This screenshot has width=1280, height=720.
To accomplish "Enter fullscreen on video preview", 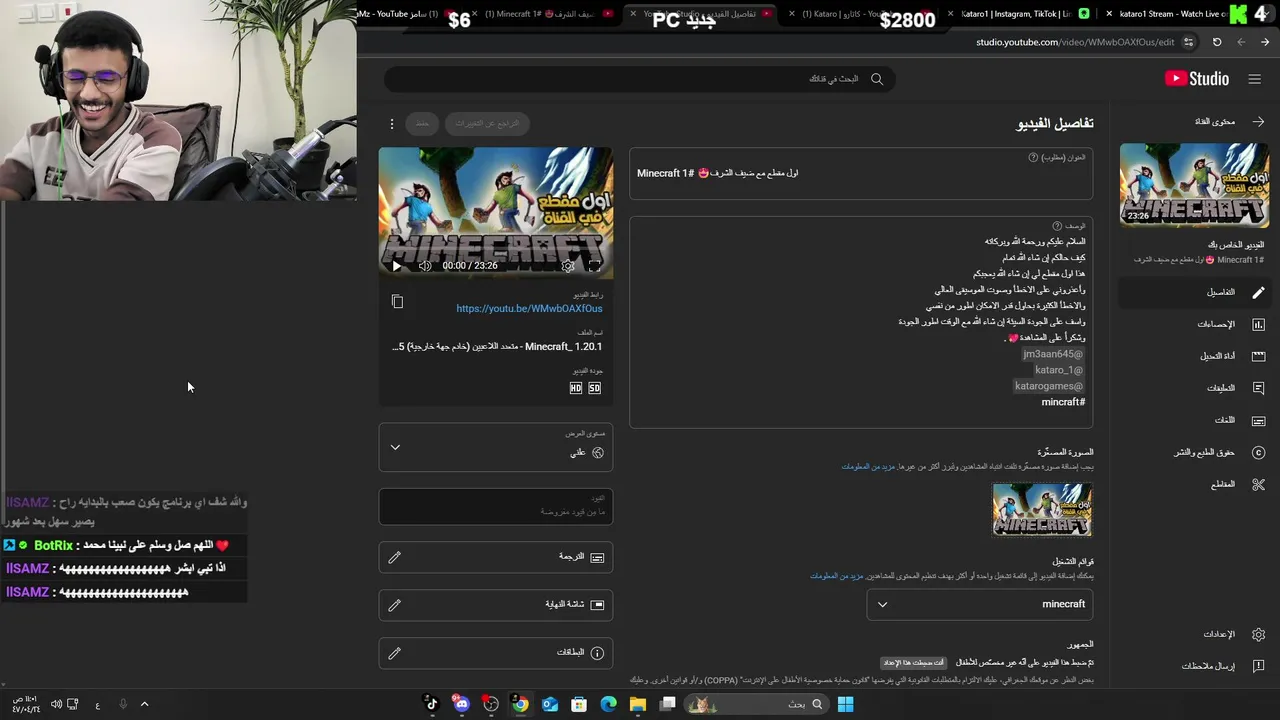I will (595, 266).
